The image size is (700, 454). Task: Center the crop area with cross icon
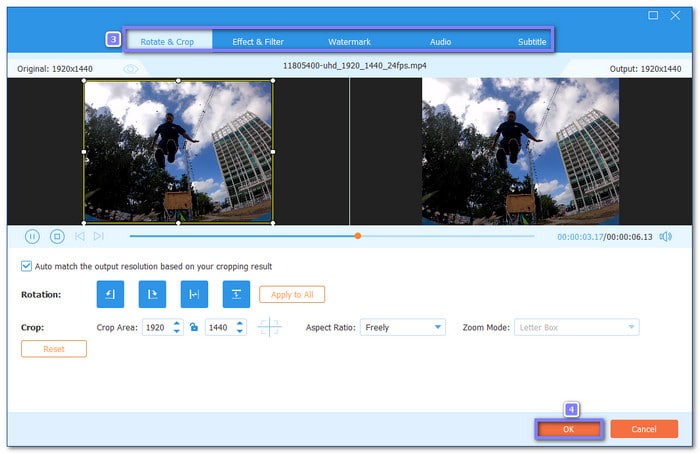pos(270,327)
